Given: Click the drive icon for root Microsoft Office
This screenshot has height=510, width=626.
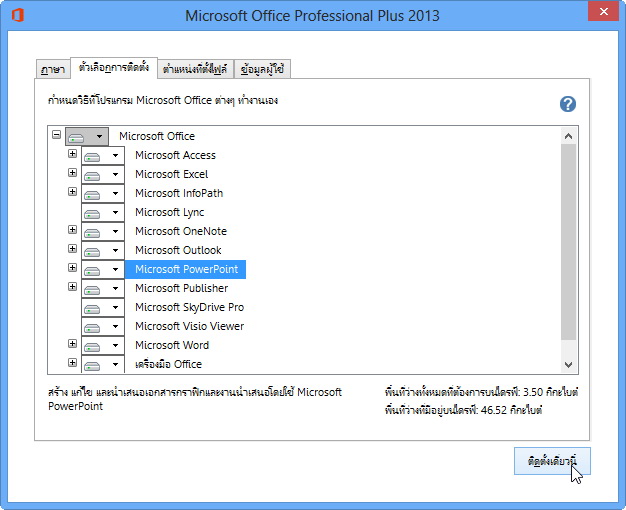Looking at the screenshot, I should [x=76, y=138].
